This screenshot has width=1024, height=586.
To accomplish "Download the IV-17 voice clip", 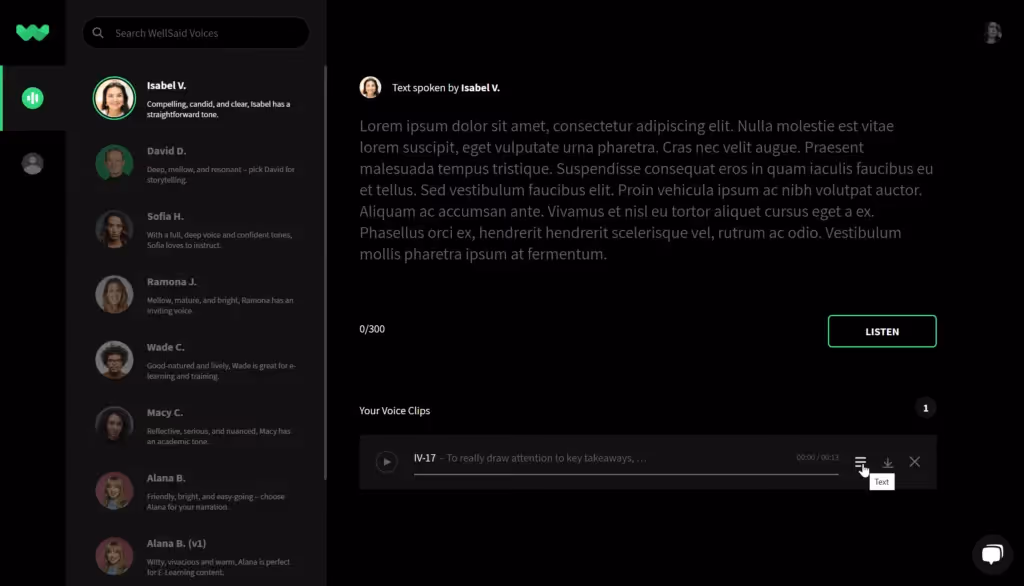I will tap(888, 462).
